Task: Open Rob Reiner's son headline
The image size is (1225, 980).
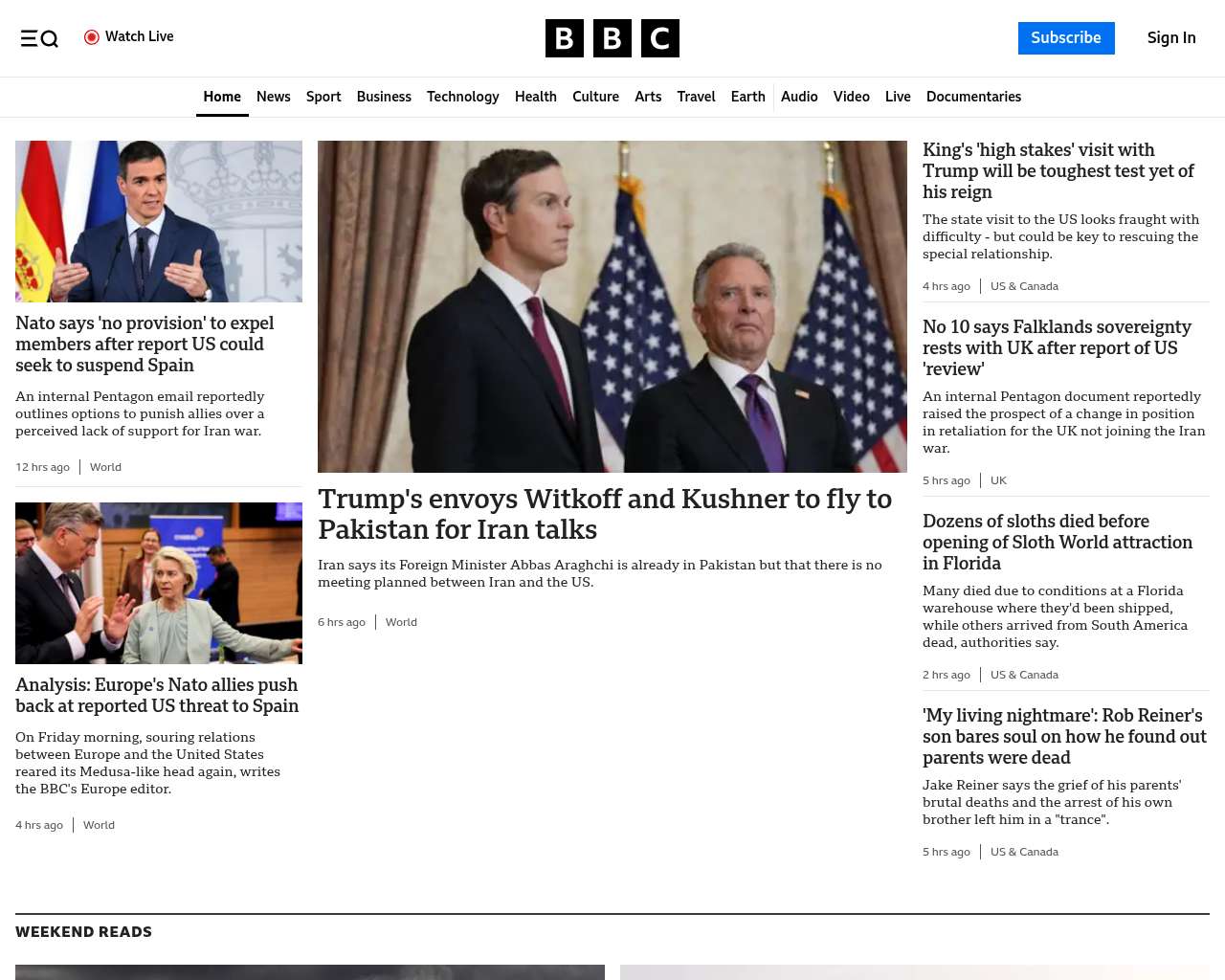Action: click(1064, 736)
